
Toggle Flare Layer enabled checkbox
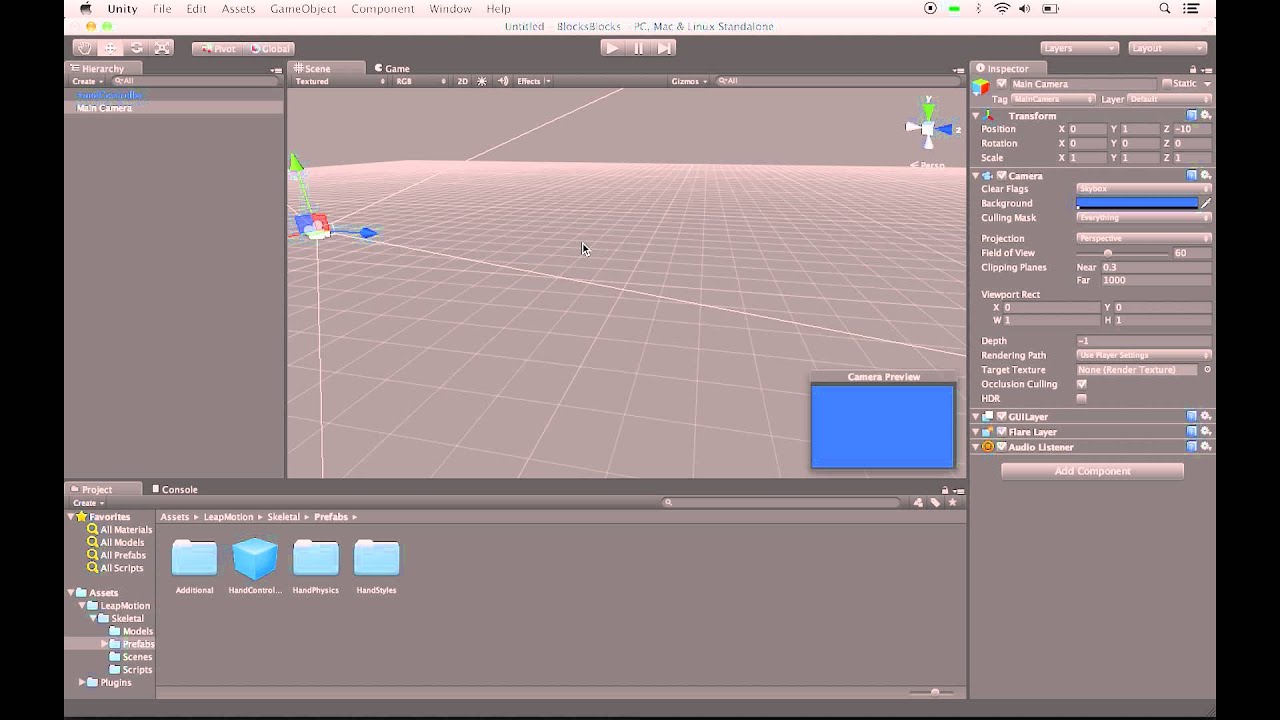[x=1001, y=431]
